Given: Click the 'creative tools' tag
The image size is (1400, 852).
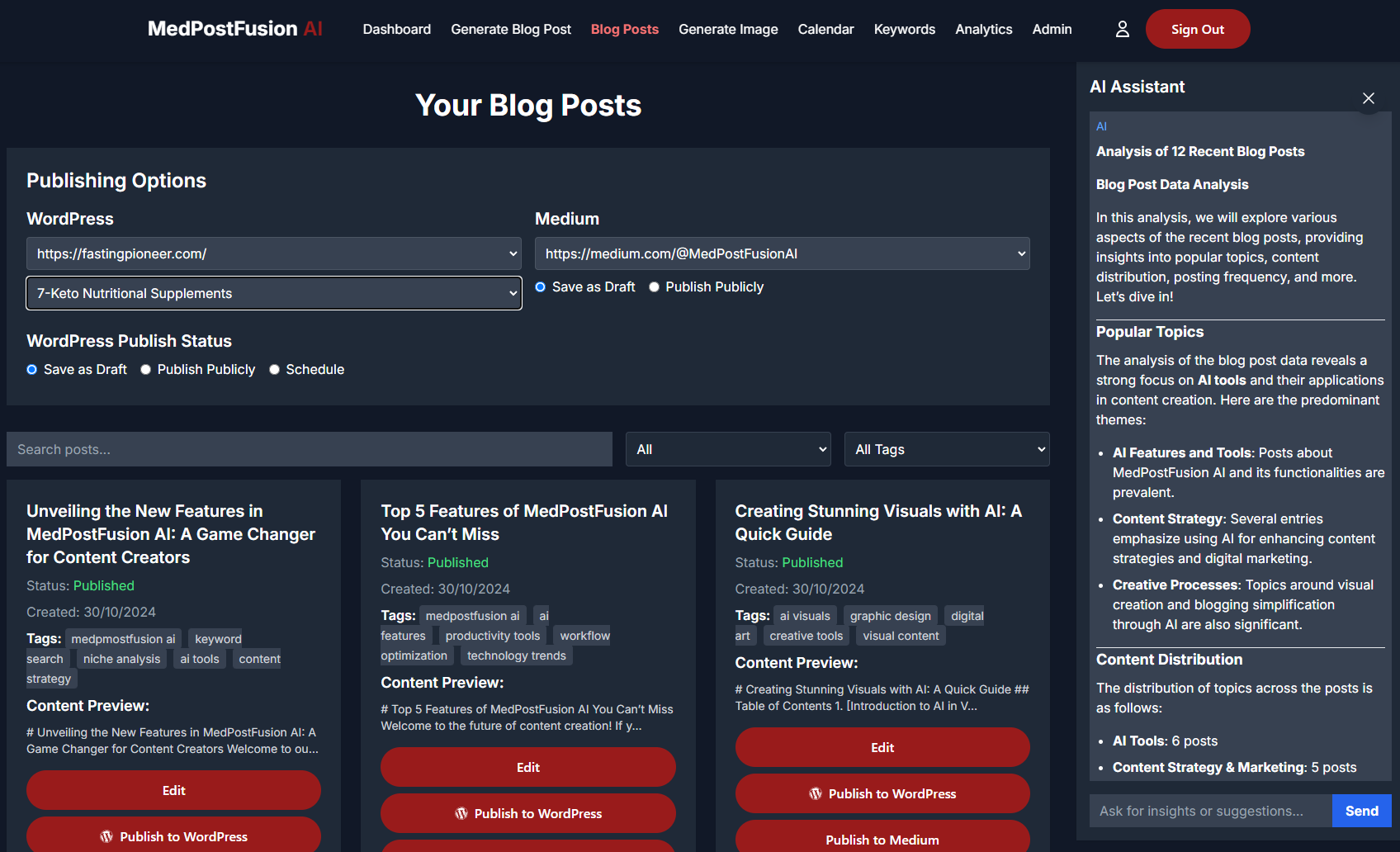Looking at the screenshot, I should [806, 636].
